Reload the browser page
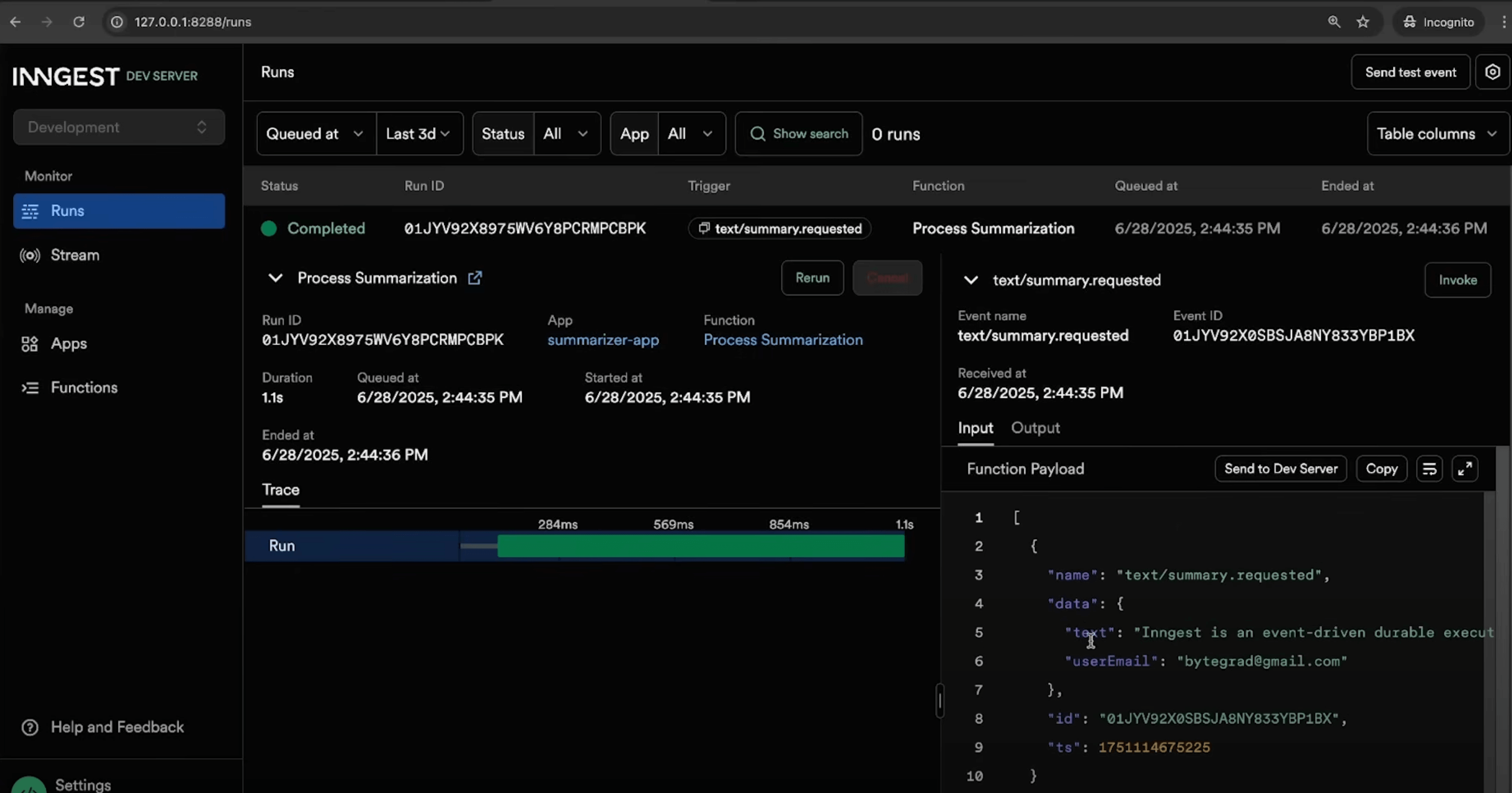Viewport: 1512px width, 793px height. pos(79,22)
